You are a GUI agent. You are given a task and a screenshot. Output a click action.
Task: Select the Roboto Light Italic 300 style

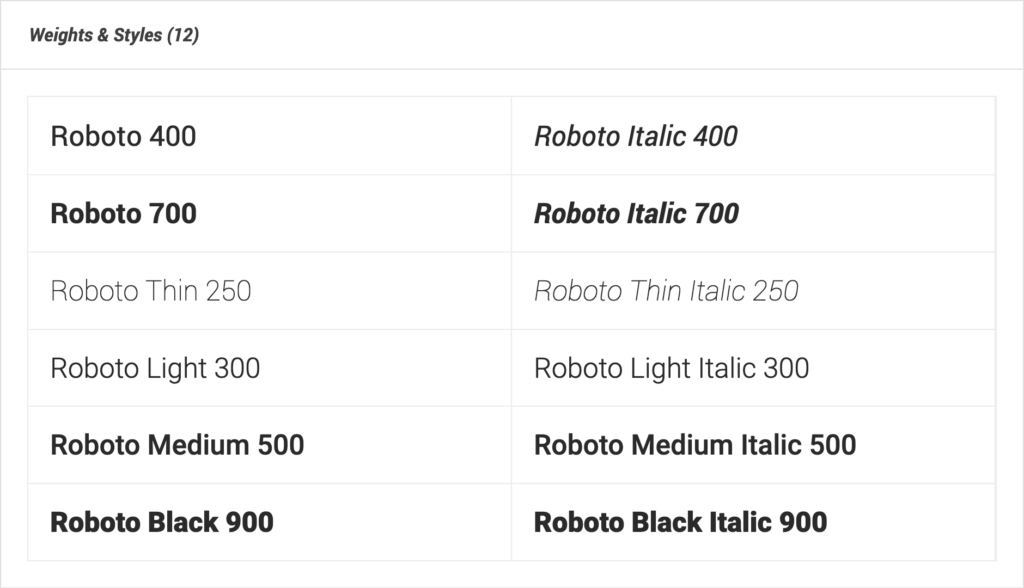click(x=671, y=368)
